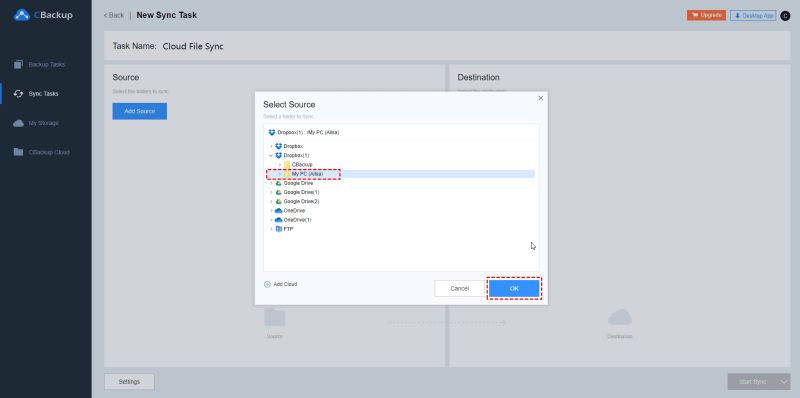The height and width of the screenshot is (398, 800).
Task: Click the Backup Tasks sidebar icon
Action: coord(18,64)
